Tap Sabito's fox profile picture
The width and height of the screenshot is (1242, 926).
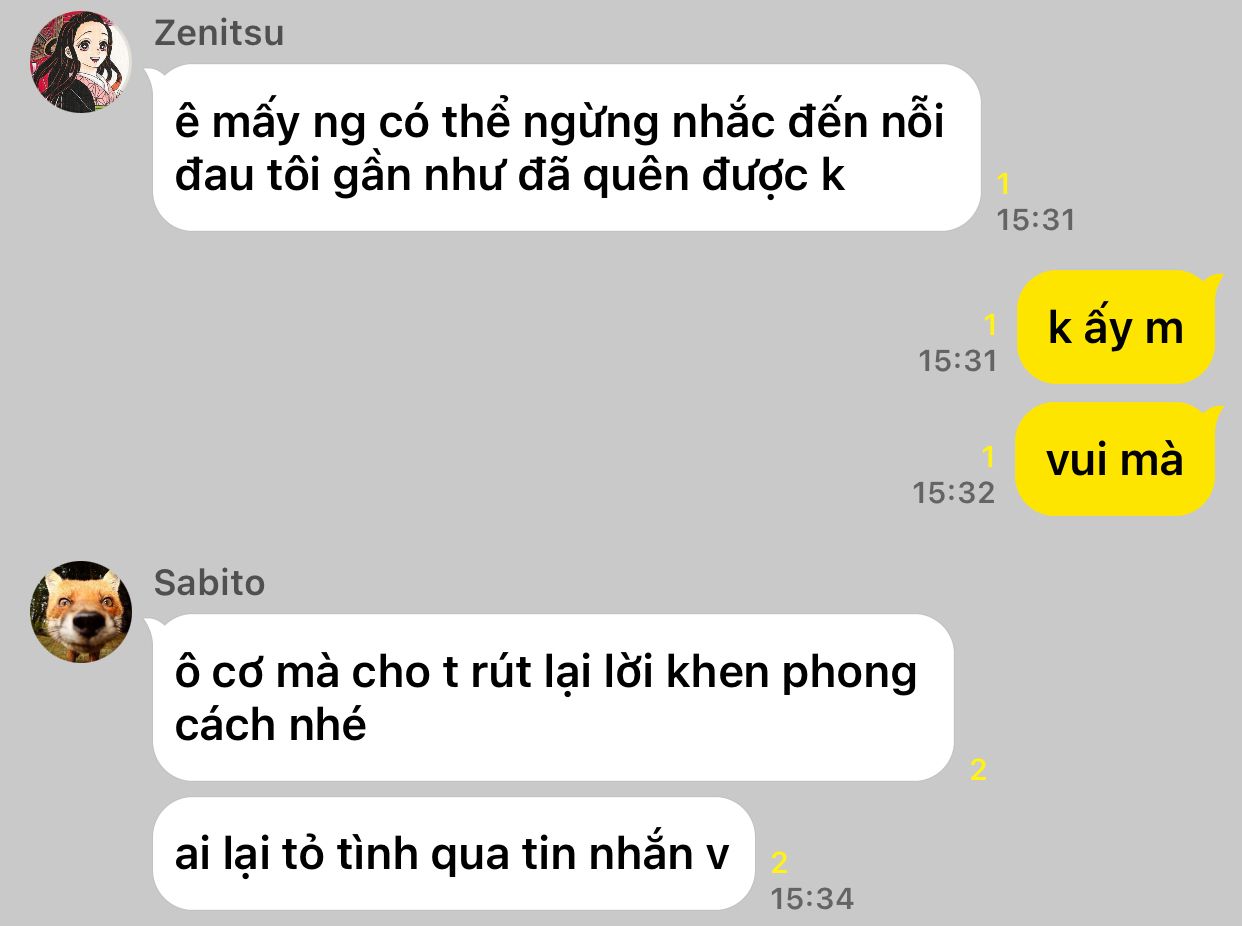pyautogui.click(x=80, y=612)
